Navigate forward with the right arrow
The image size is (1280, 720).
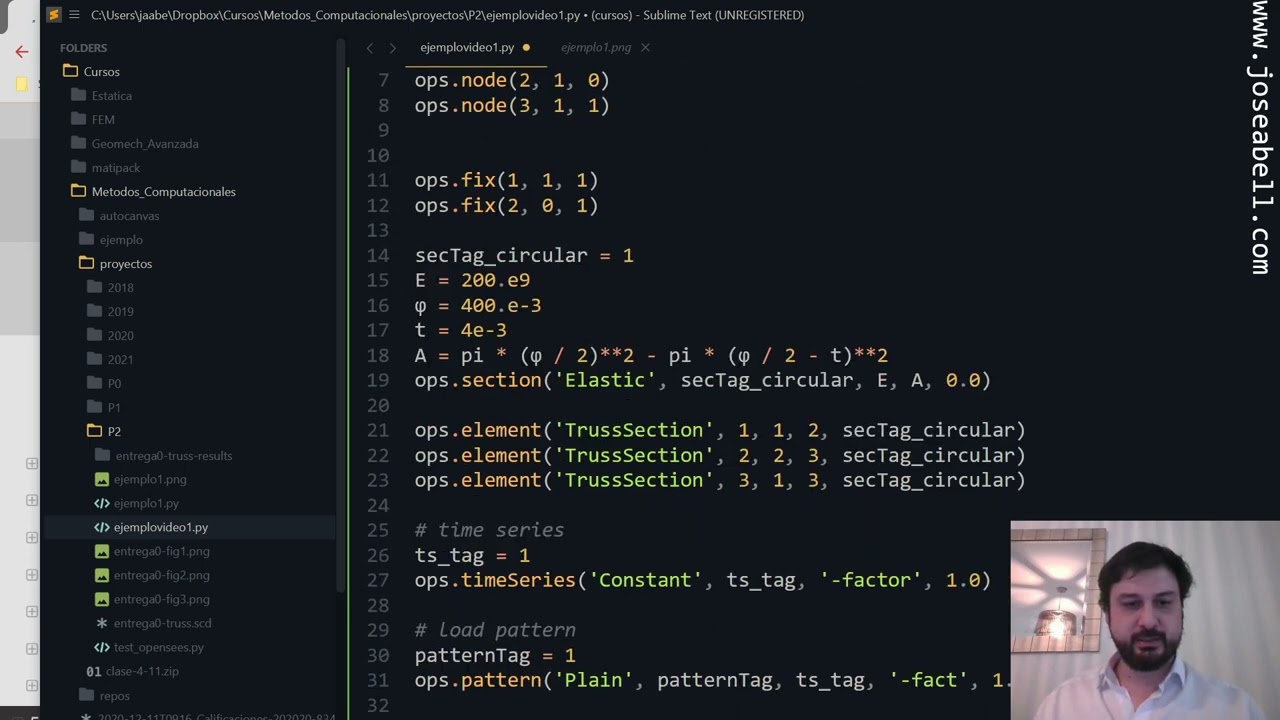(x=392, y=47)
